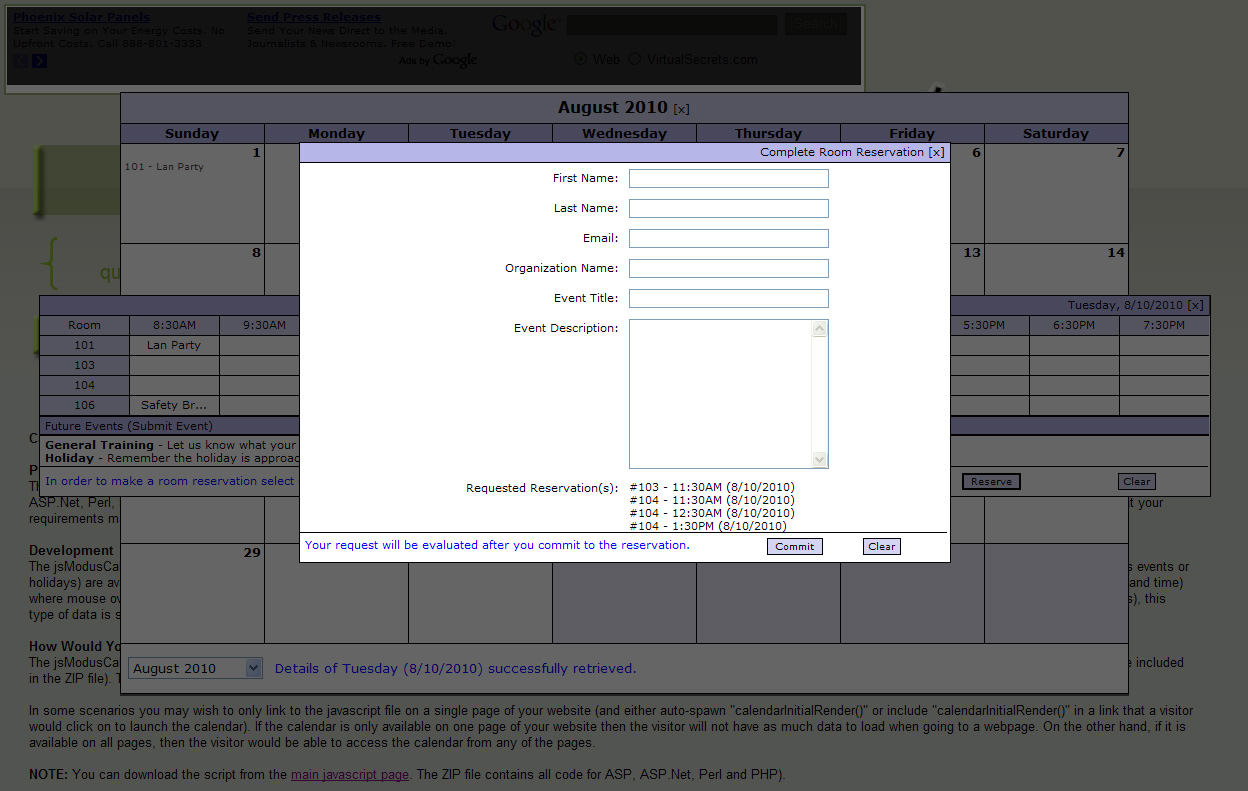Close the Tuesday 8/10/2010 day panel

click(x=1196, y=305)
